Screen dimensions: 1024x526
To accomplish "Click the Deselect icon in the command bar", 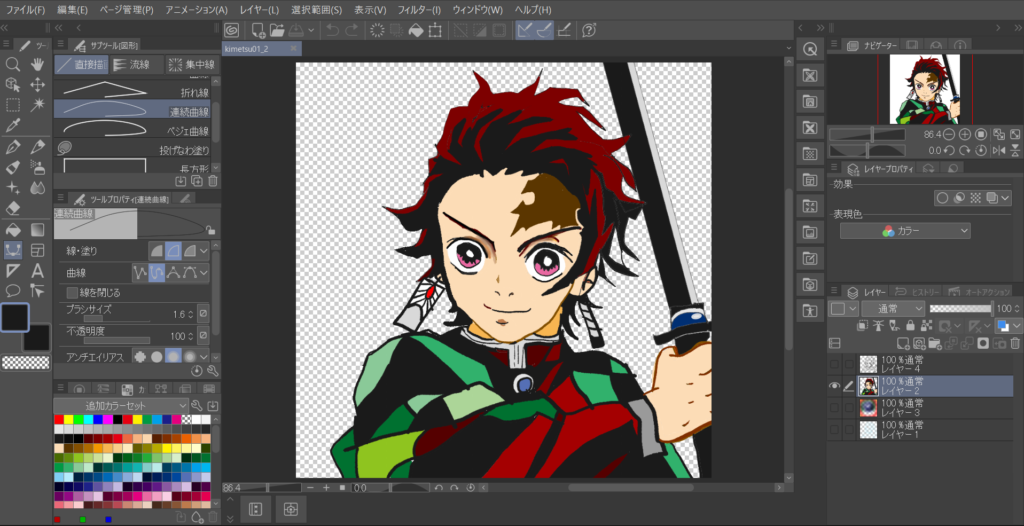I will pos(461,30).
